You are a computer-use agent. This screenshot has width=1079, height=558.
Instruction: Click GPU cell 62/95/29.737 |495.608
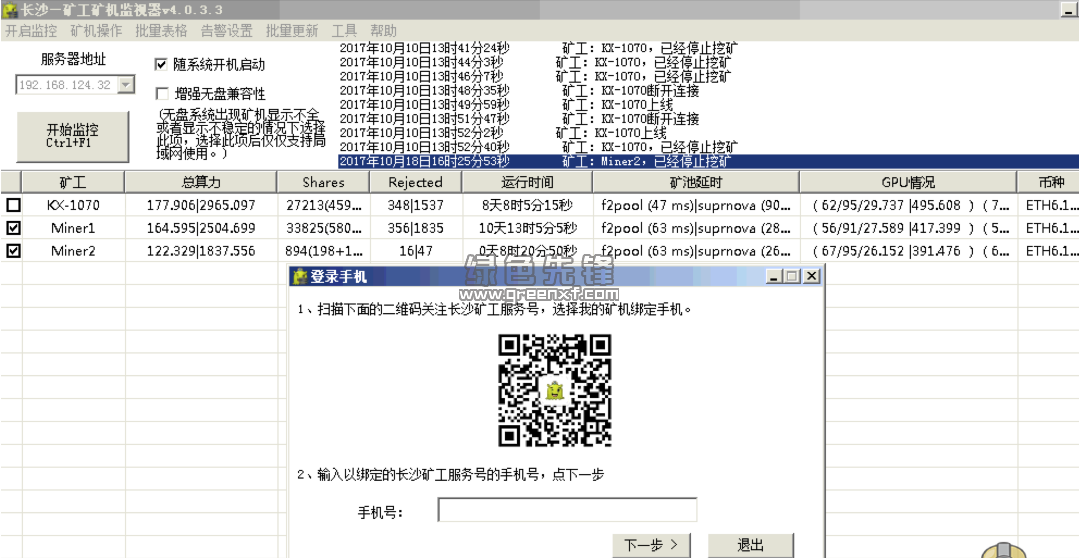click(908, 205)
